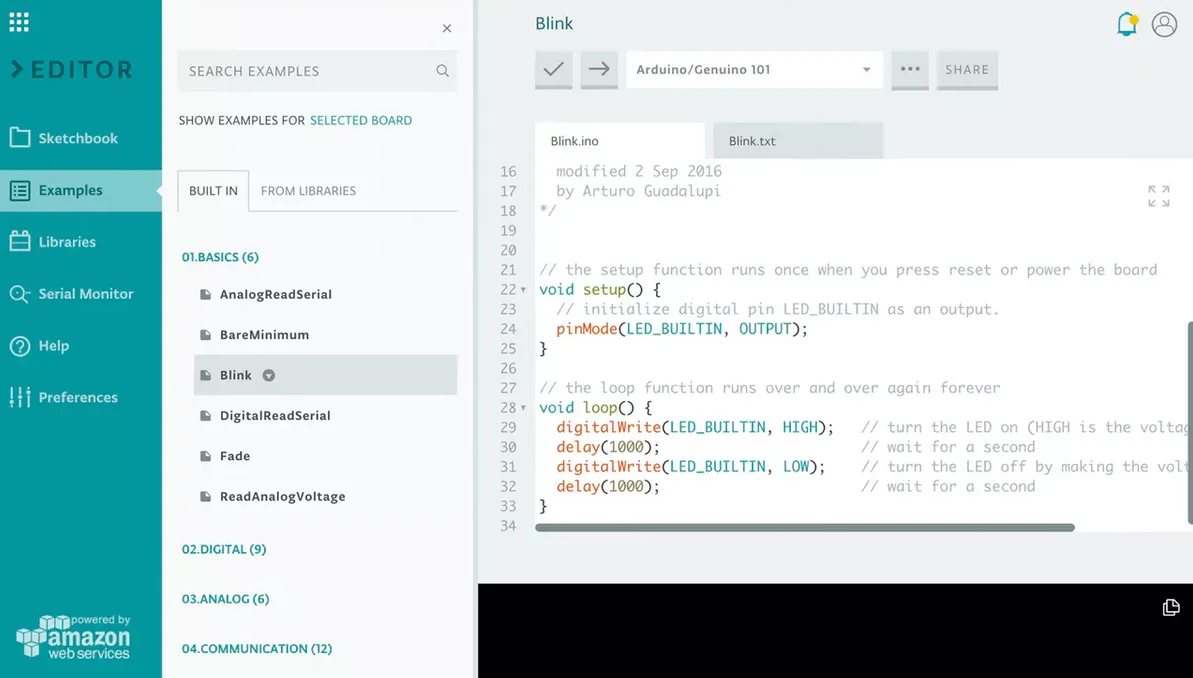Expand the 02.DIGITAL category

[x=224, y=549]
